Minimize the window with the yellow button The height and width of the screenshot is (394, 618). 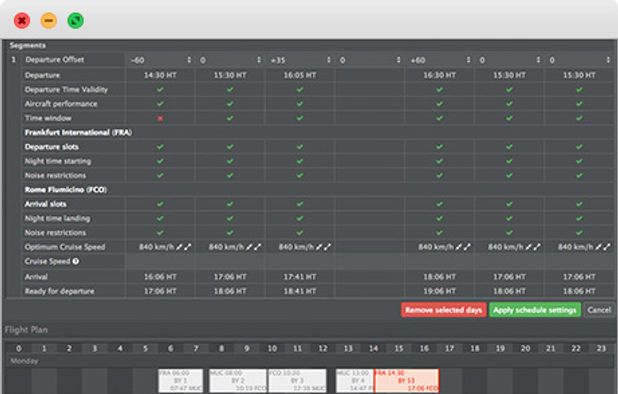pyautogui.click(x=49, y=20)
